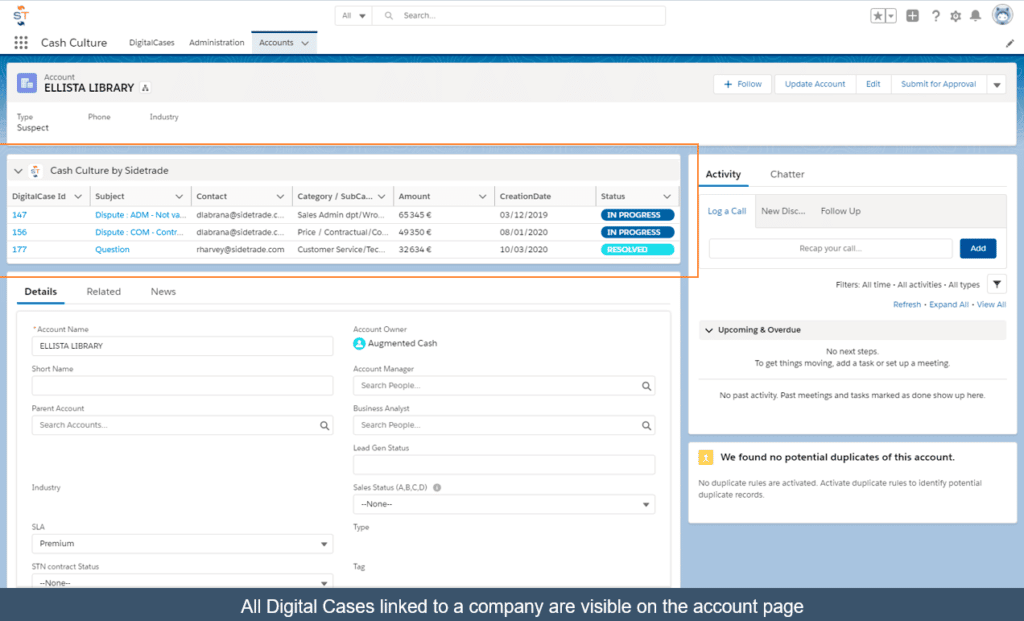Open the Question subject link
The height and width of the screenshot is (621, 1024).
tap(112, 249)
